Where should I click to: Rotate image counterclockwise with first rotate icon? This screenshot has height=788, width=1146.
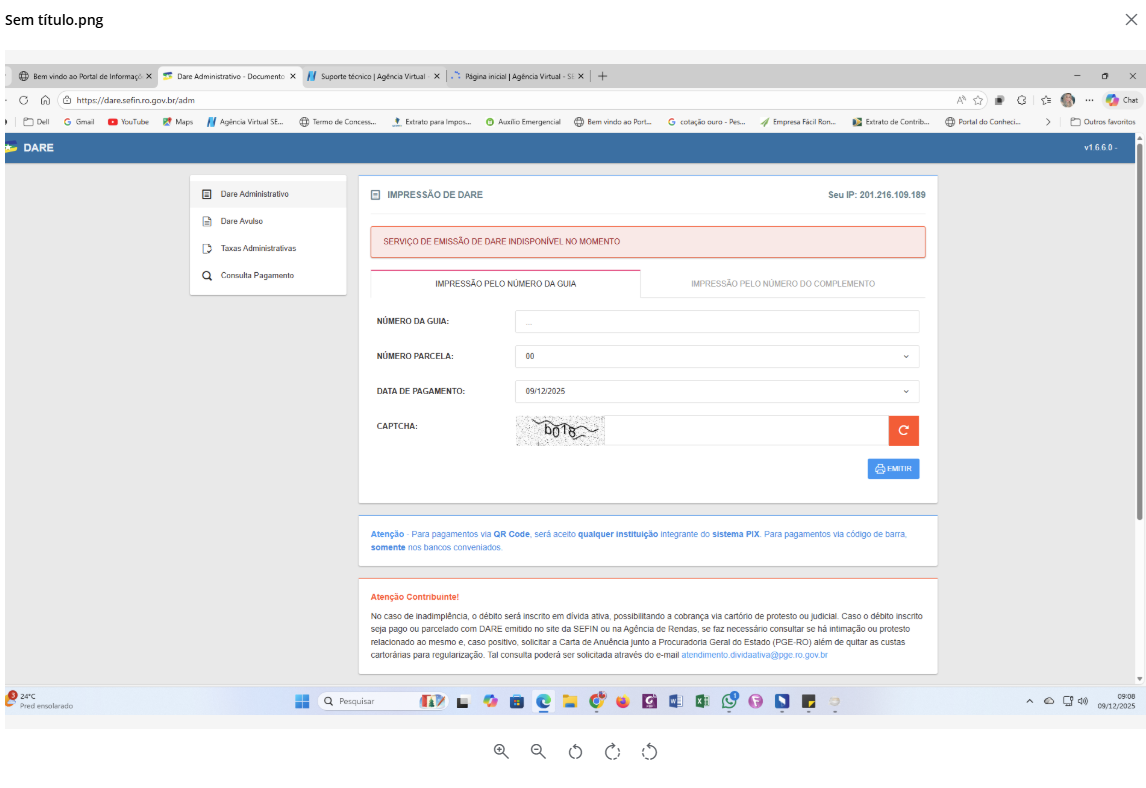pyautogui.click(x=575, y=752)
